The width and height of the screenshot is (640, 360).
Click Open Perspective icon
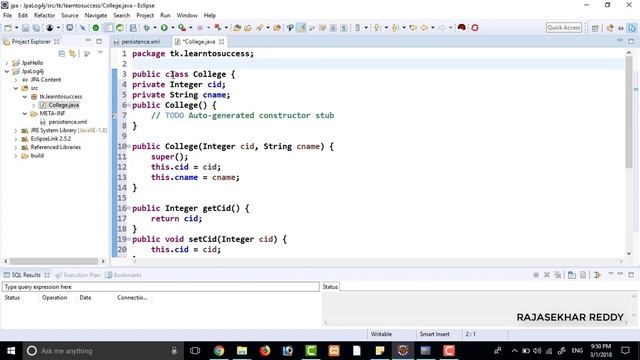pos(595,28)
